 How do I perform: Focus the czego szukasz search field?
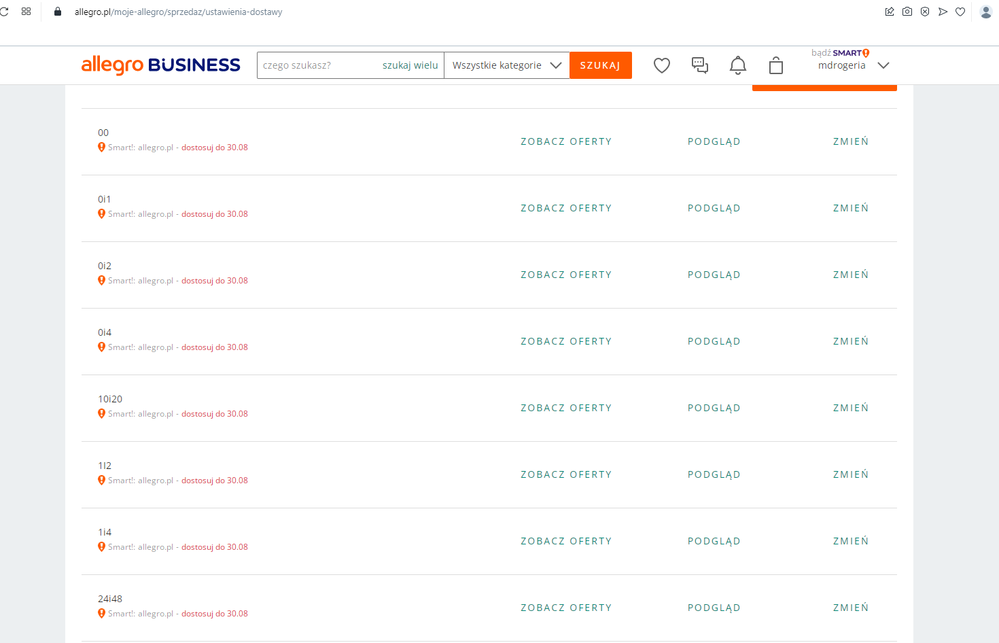tap(319, 65)
